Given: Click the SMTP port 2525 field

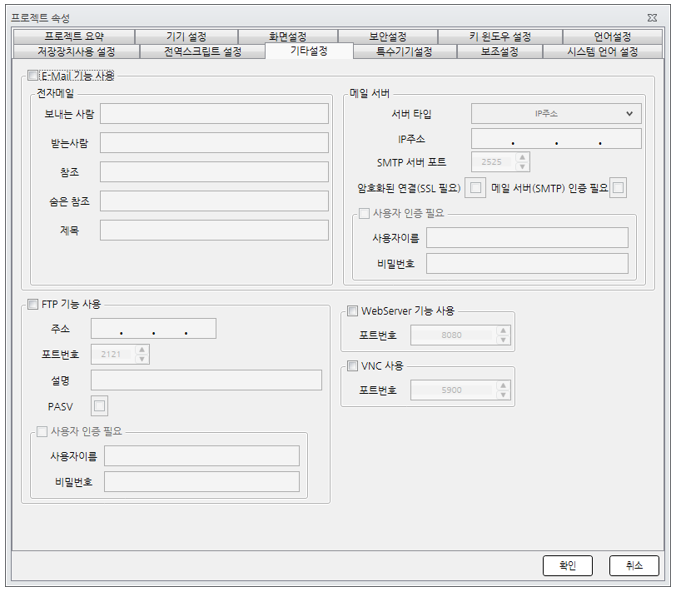Looking at the screenshot, I should (x=493, y=162).
